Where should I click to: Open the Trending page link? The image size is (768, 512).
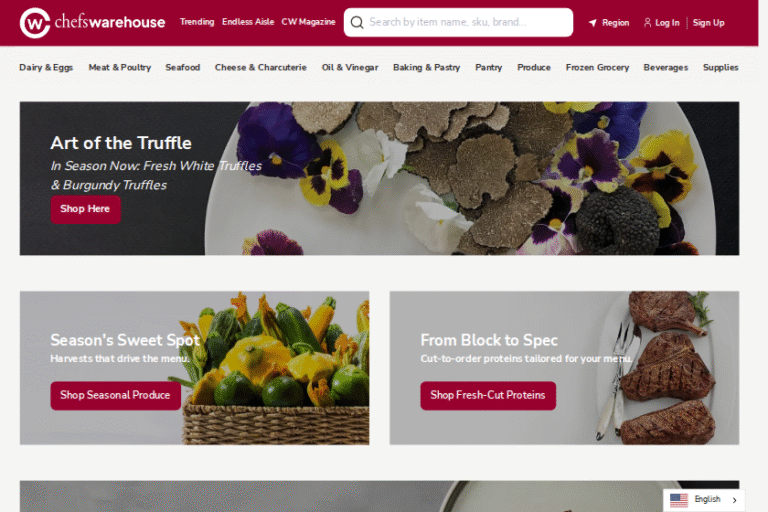(197, 22)
